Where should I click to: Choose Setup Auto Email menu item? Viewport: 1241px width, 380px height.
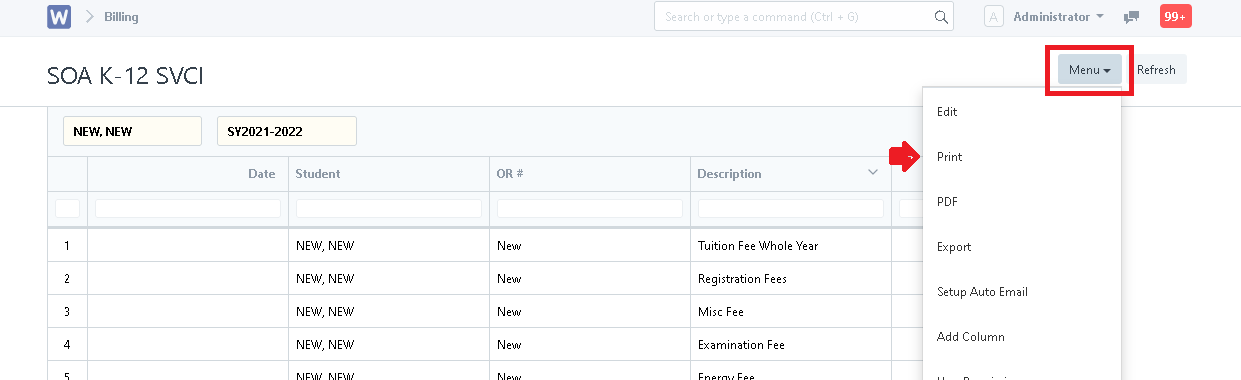pos(1021,292)
